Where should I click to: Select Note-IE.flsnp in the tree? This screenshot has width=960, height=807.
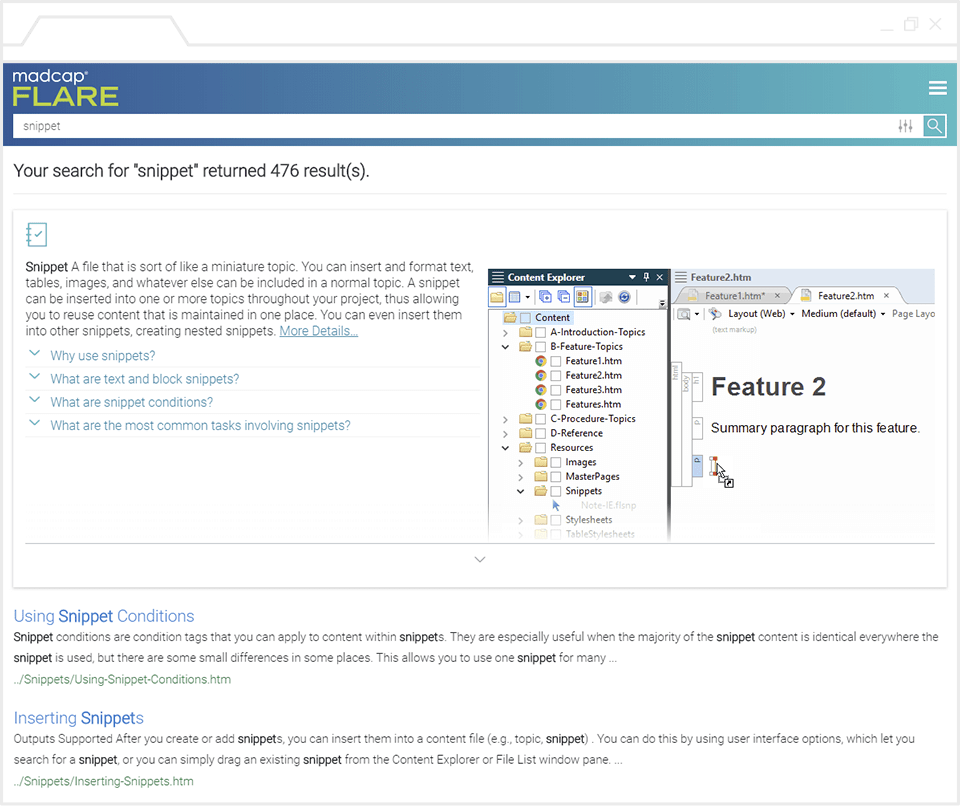(x=608, y=506)
